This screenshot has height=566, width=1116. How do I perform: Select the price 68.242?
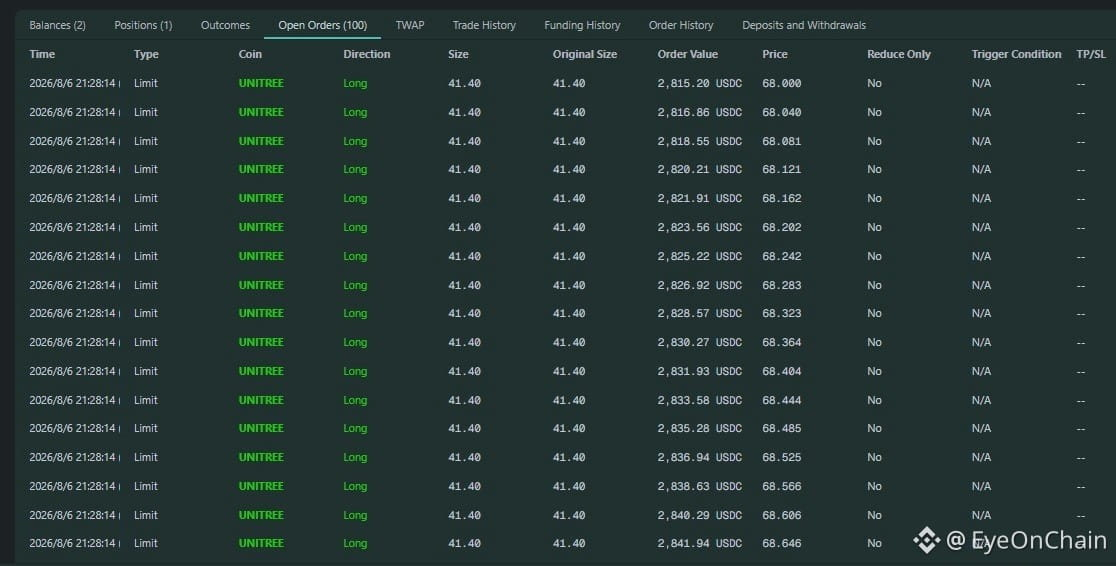point(781,256)
